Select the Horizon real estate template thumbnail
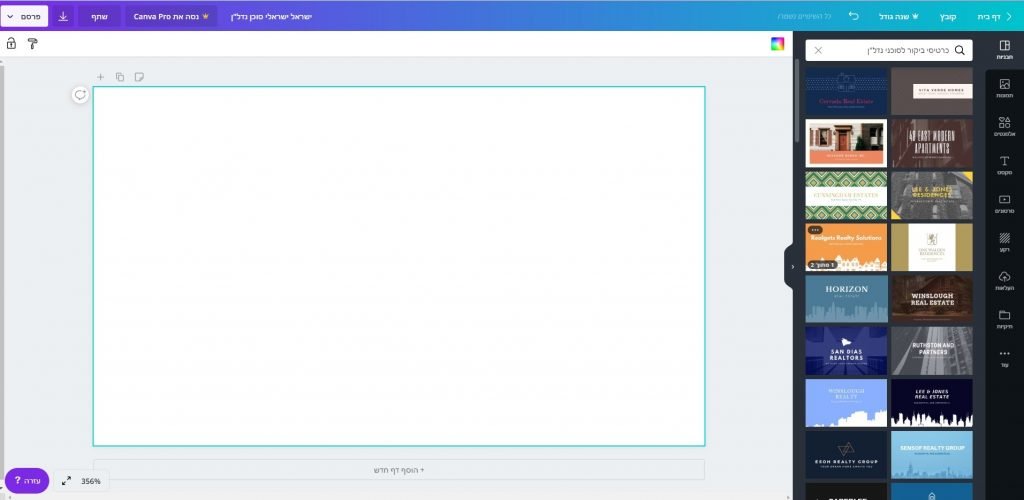 846,298
